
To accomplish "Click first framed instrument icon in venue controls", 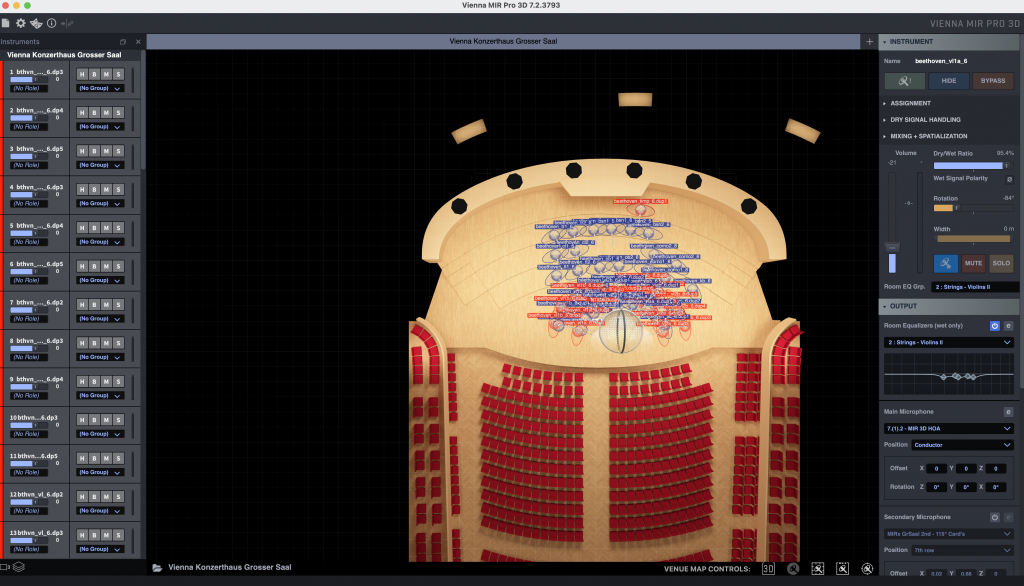I will tap(818, 569).
